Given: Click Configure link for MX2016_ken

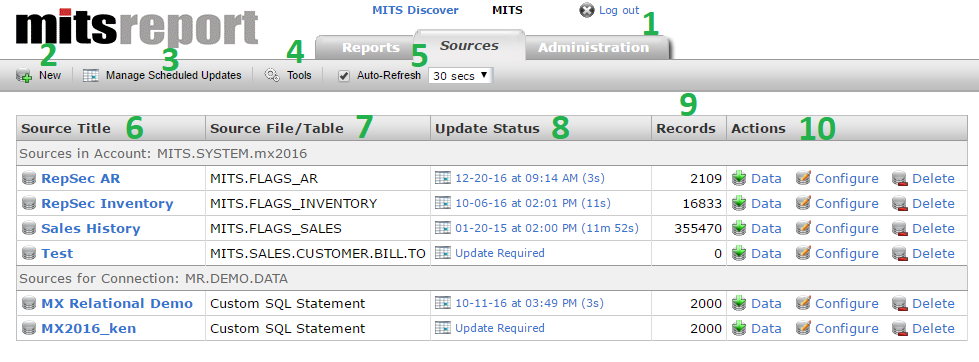Looking at the screenshot, I should coord(847,328).
